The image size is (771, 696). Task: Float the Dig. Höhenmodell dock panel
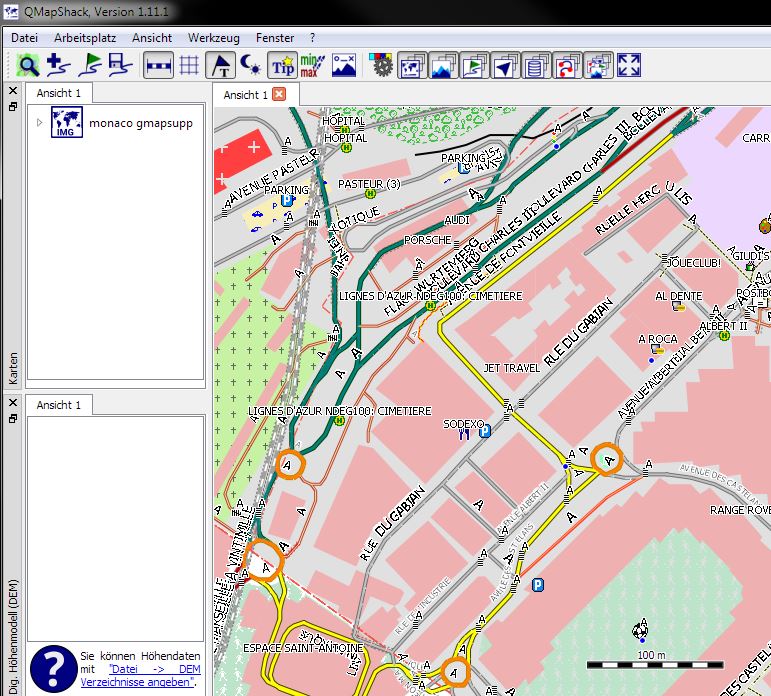pyautogui.click(x=13, y=419)
